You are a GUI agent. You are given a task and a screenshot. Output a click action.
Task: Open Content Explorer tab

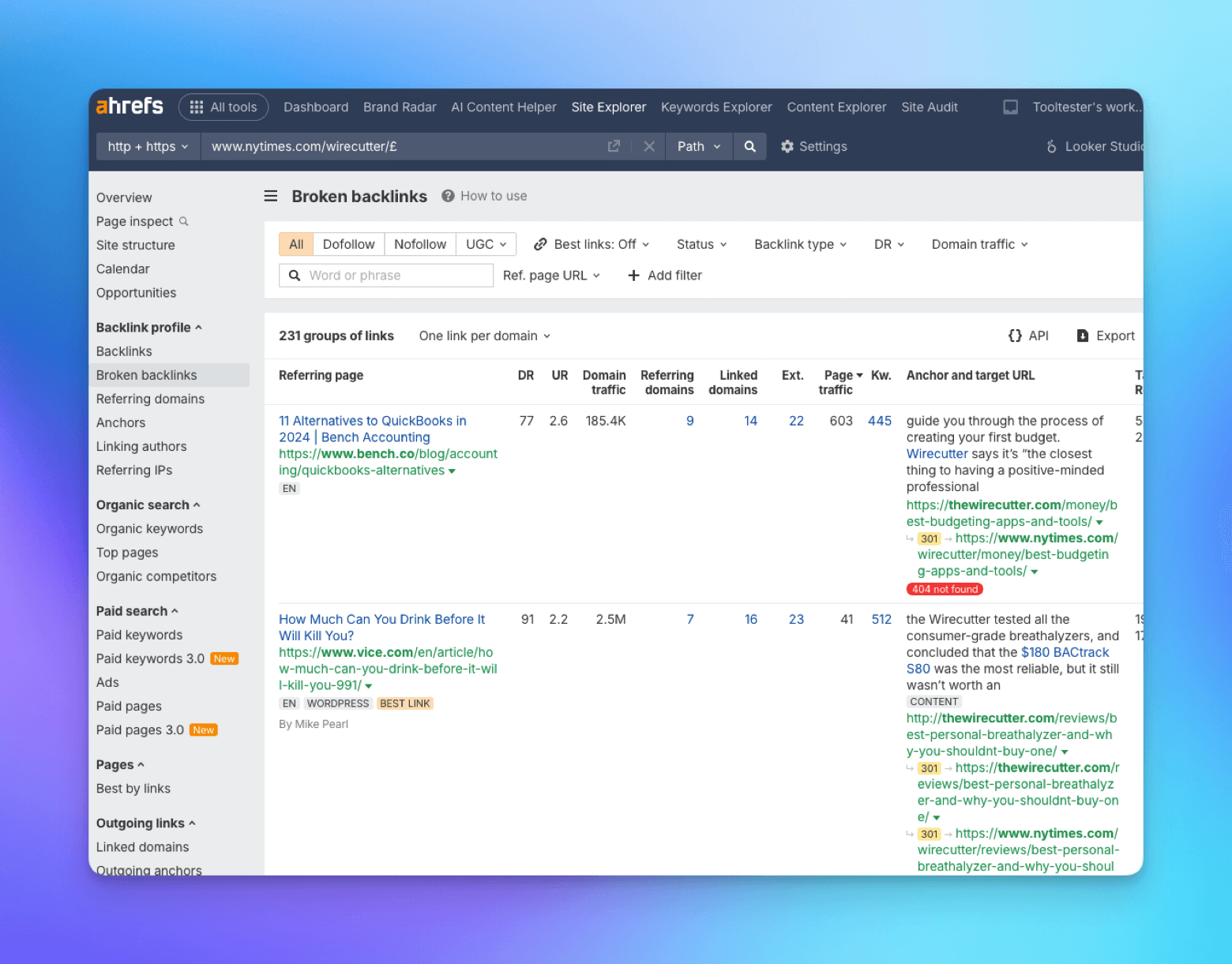(836, 107)
